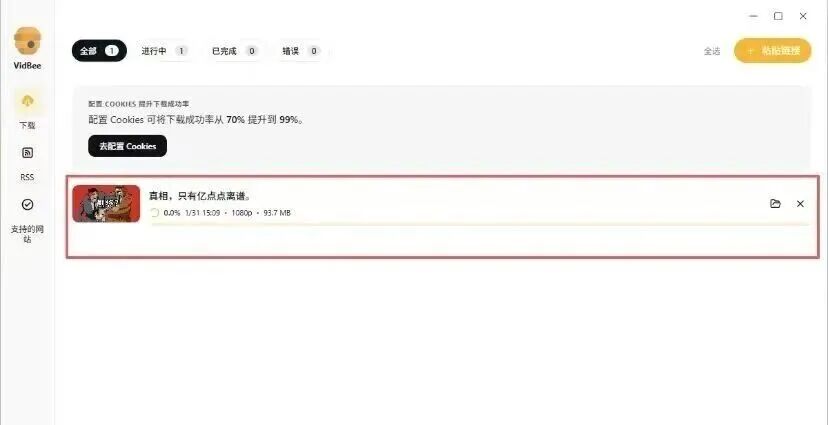Switch to the 进行中 tab
This screenshot has height=425, width=828.
pos(164,51)
